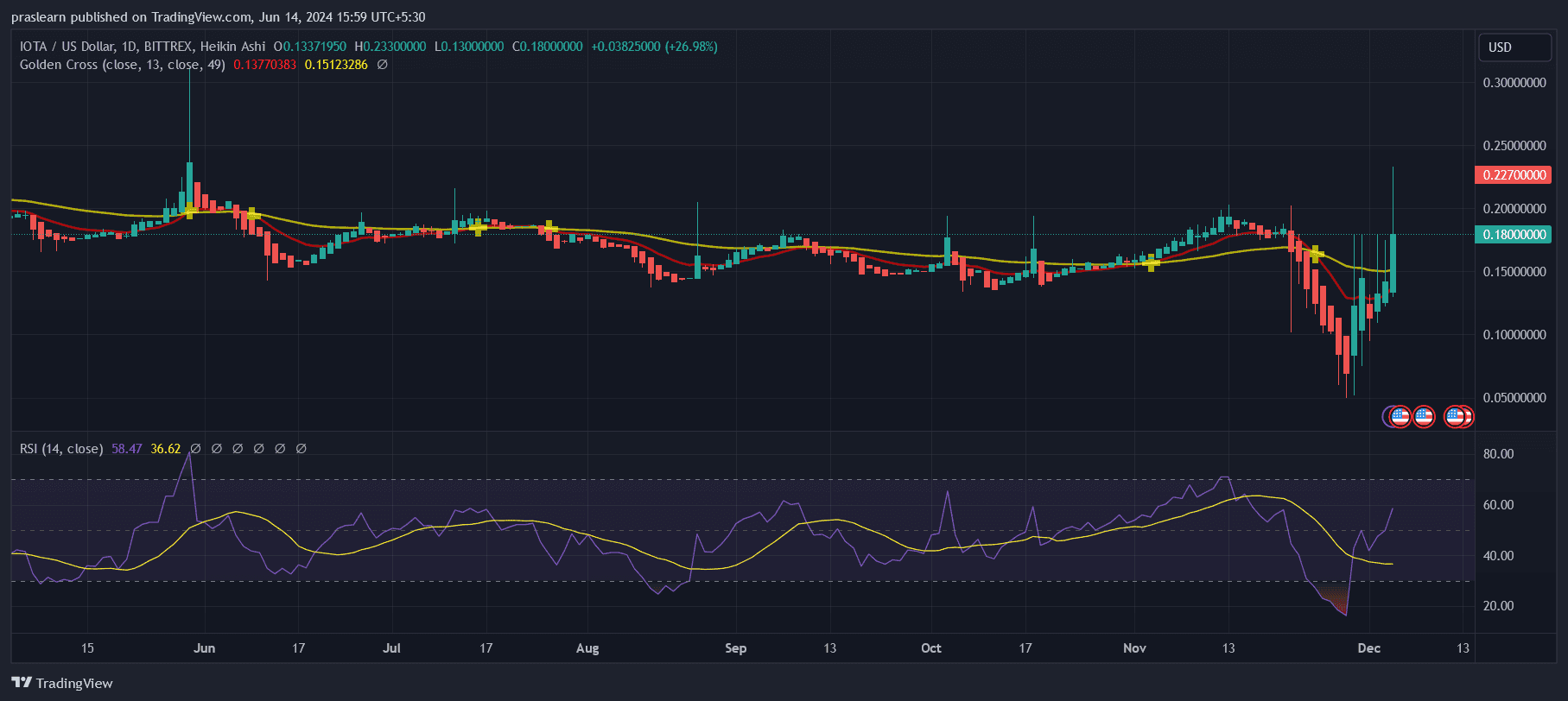Viewport: 1568px width, 701px height.
Task: Click the low value L0.13000000
Action: (x=469, y=47)
